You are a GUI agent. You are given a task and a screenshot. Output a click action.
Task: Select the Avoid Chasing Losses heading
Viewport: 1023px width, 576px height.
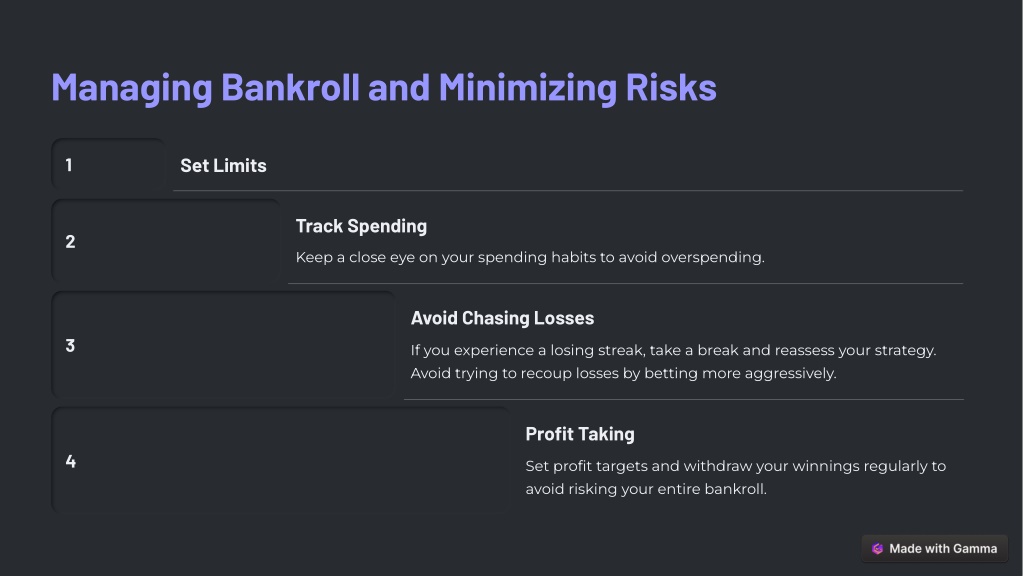point(502,318)
